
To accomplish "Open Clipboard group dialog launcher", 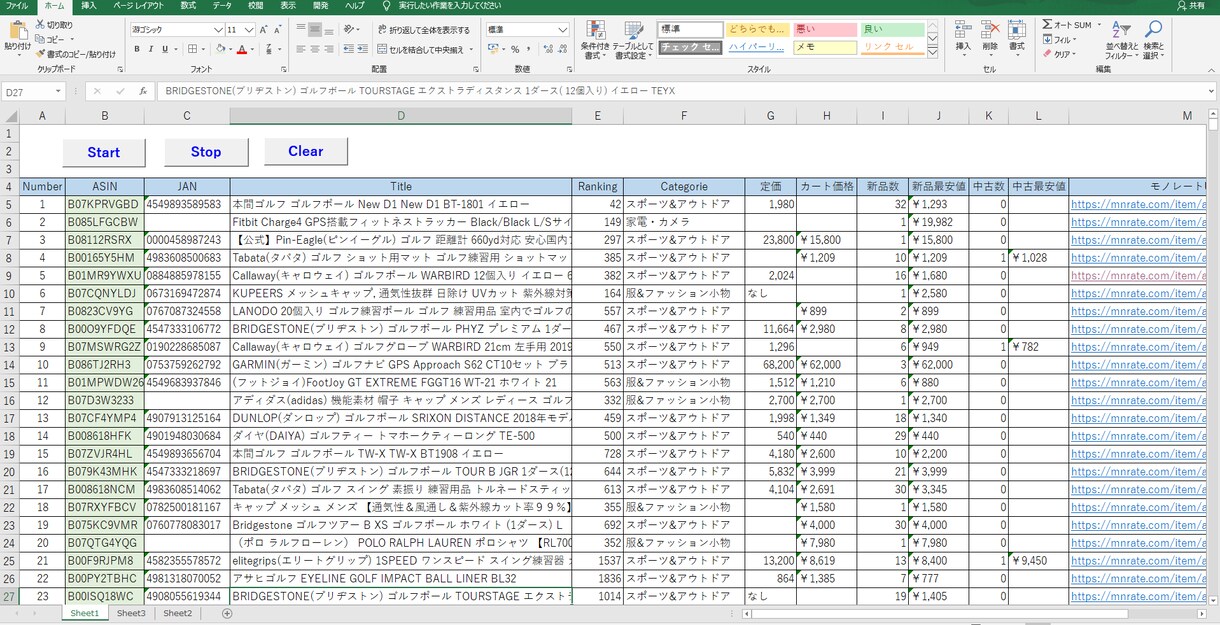I will [120, 70].
